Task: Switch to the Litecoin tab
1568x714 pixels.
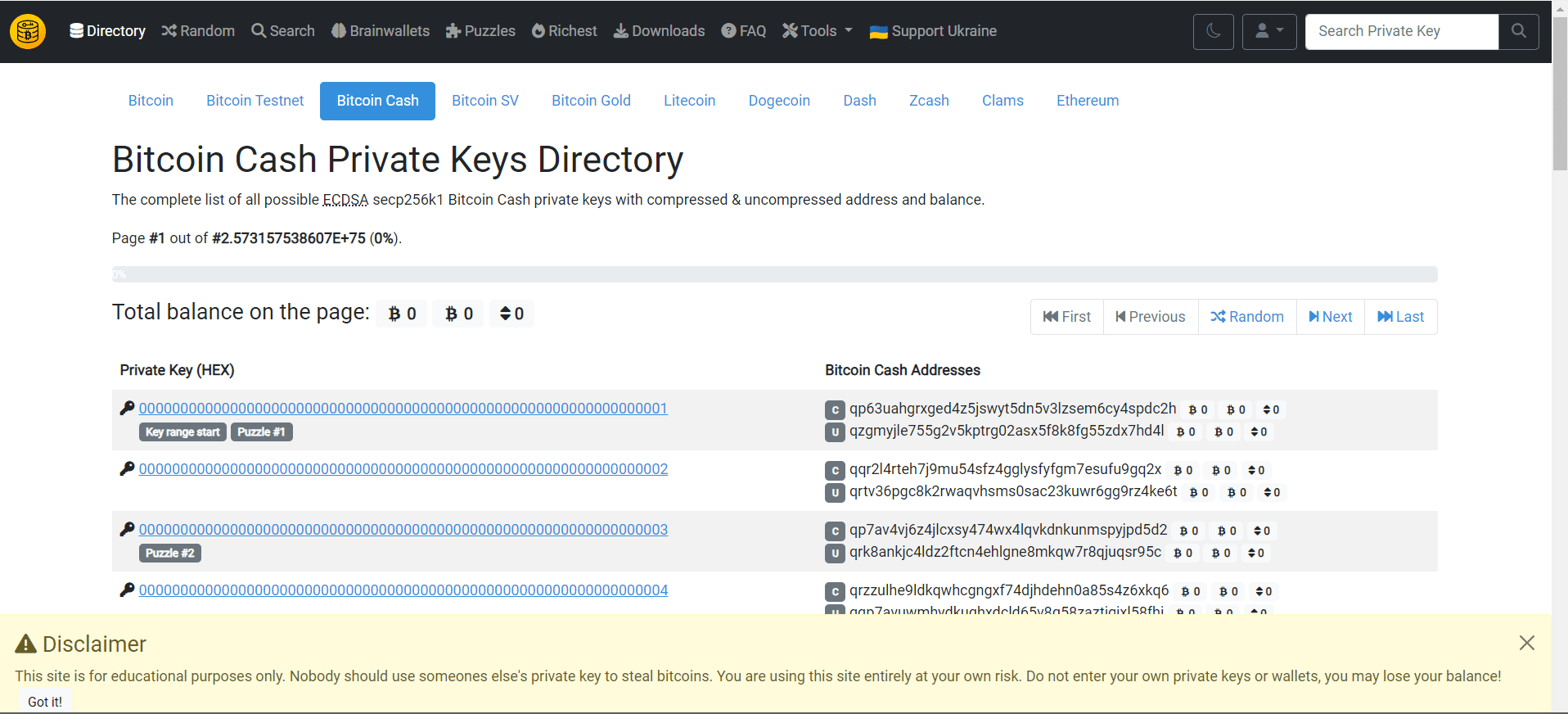Action: [689, 101]
